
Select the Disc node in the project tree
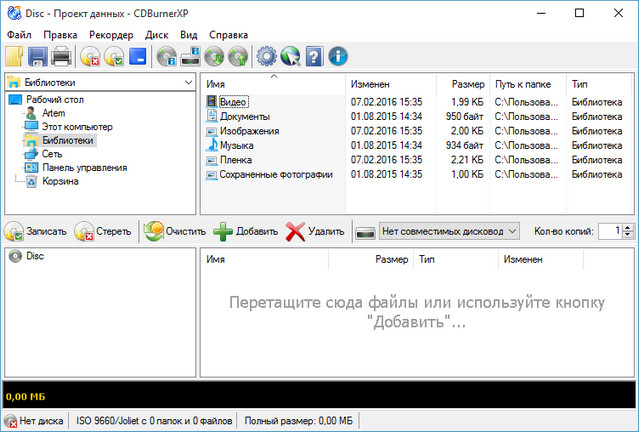click(x=34, y=256)
